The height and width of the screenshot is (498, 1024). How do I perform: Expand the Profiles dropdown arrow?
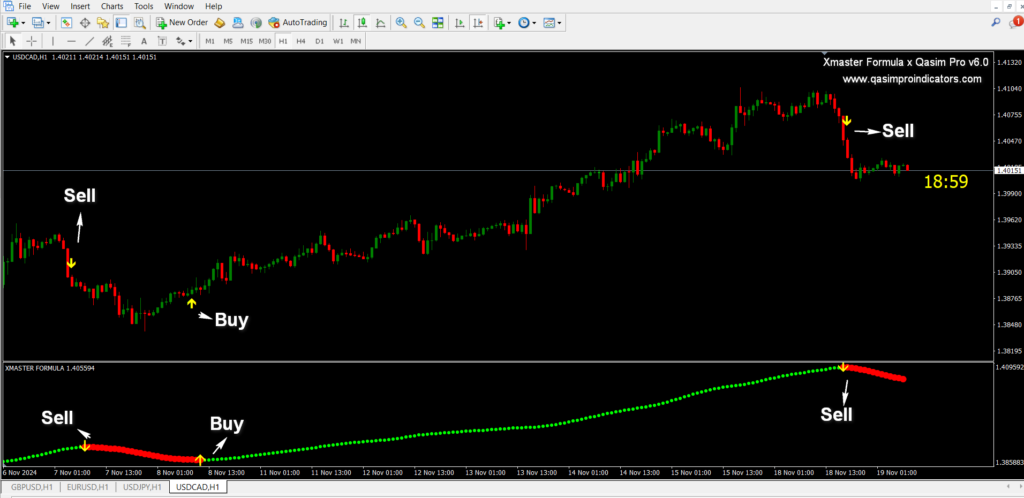pyautogui.click(x=48, y=23)
